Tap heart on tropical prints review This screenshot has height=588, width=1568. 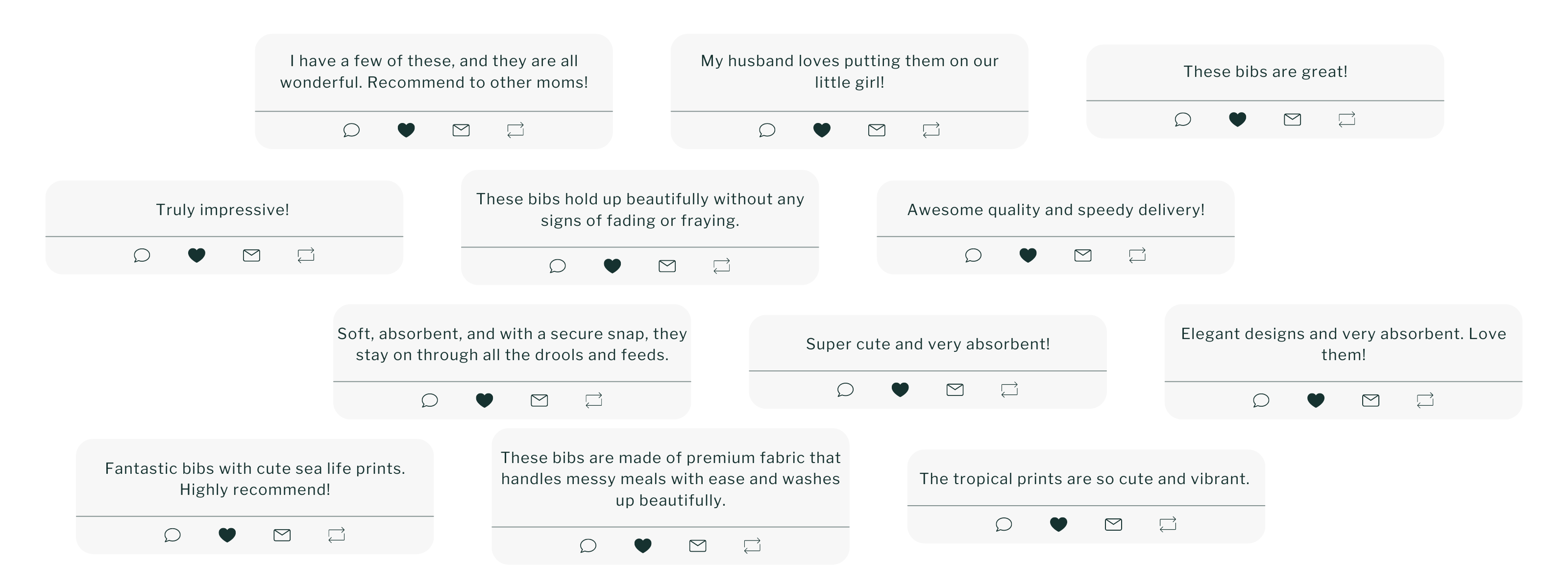coord(1058,524)
